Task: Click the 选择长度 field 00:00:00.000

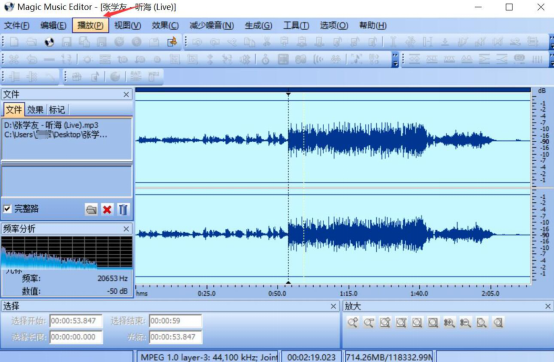Action: click(x=76, y=337)
